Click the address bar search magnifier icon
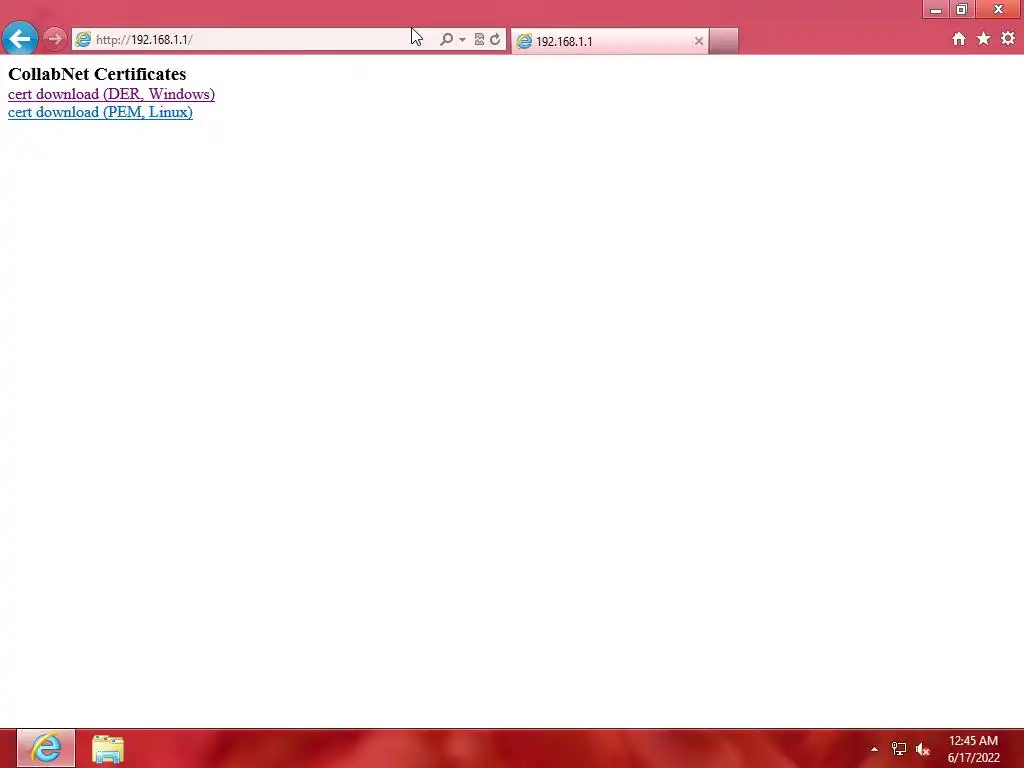 pyautogui.click(x=446, y=39)
